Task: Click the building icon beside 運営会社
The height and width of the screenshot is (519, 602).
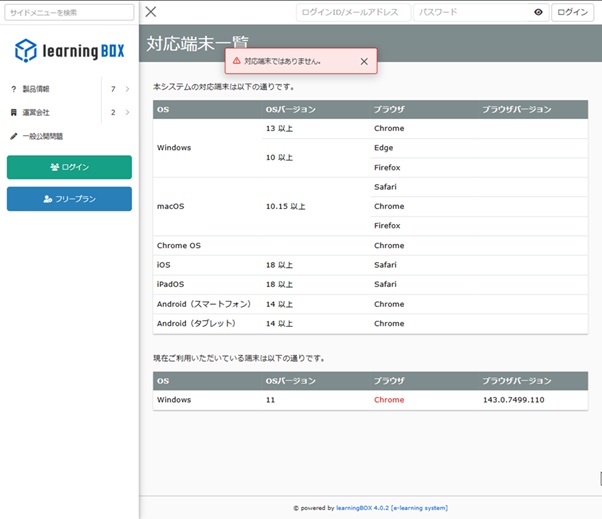Action: click(13, 113)
